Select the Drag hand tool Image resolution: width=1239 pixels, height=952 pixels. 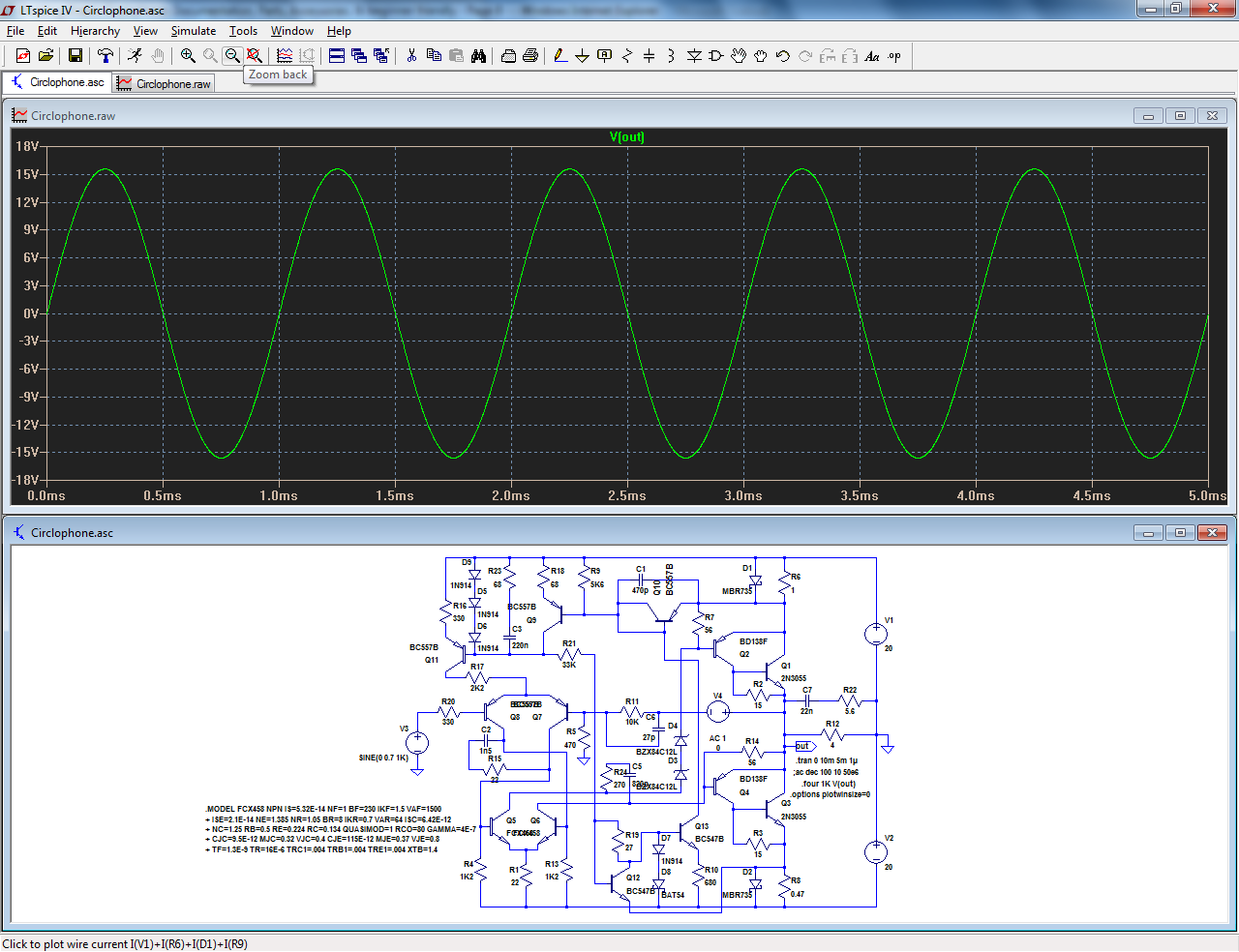click(x=761, y=56)
